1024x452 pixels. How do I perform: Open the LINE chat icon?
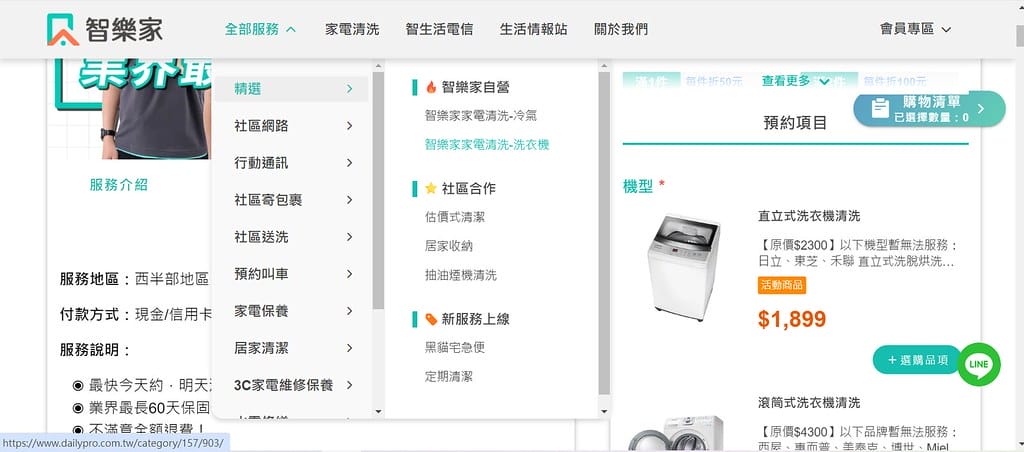[979, 364]
